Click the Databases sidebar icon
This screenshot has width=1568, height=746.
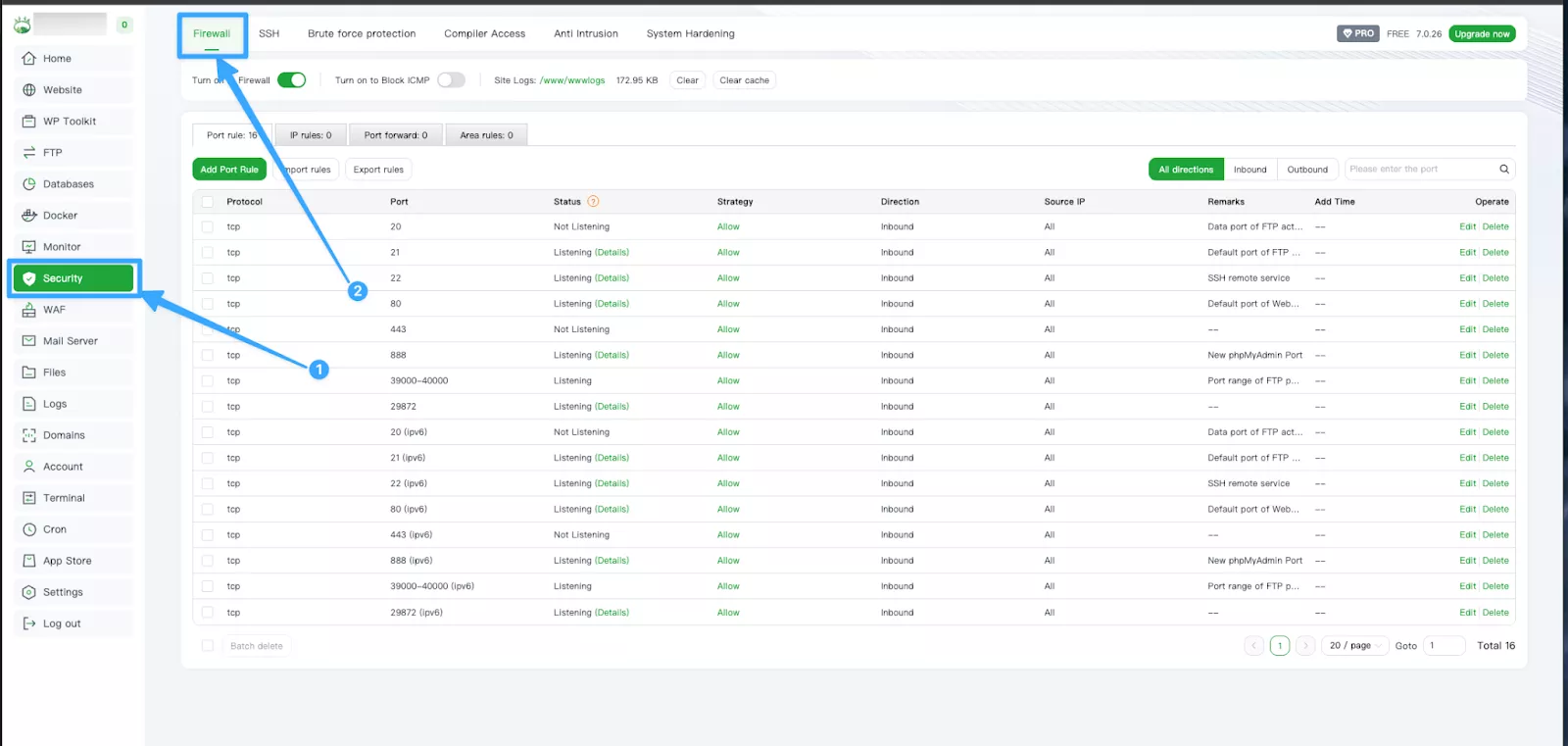click(29, 184)
